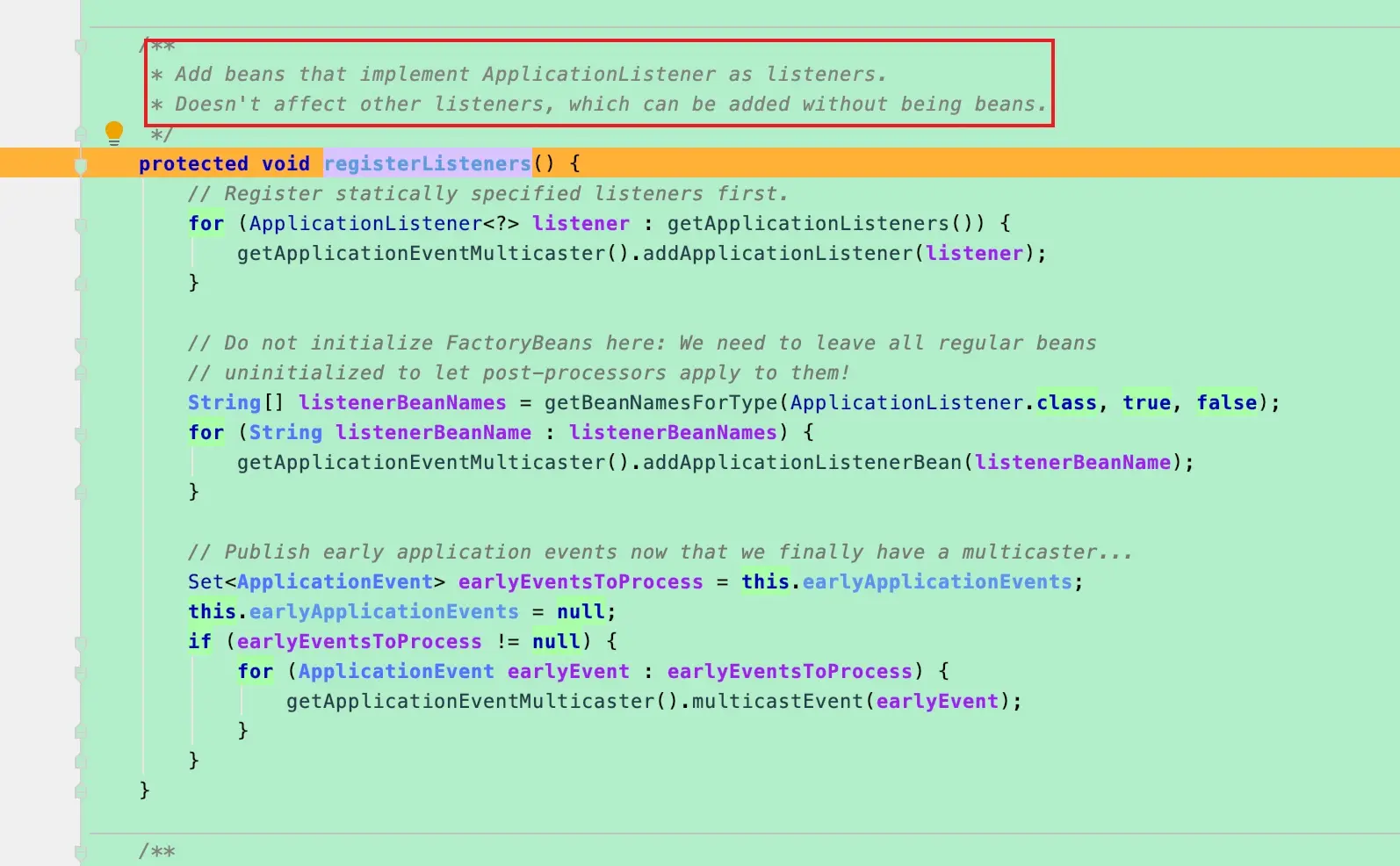Fold the 'Do not initialize FactoryBeans' comment block

click(81, 344)
